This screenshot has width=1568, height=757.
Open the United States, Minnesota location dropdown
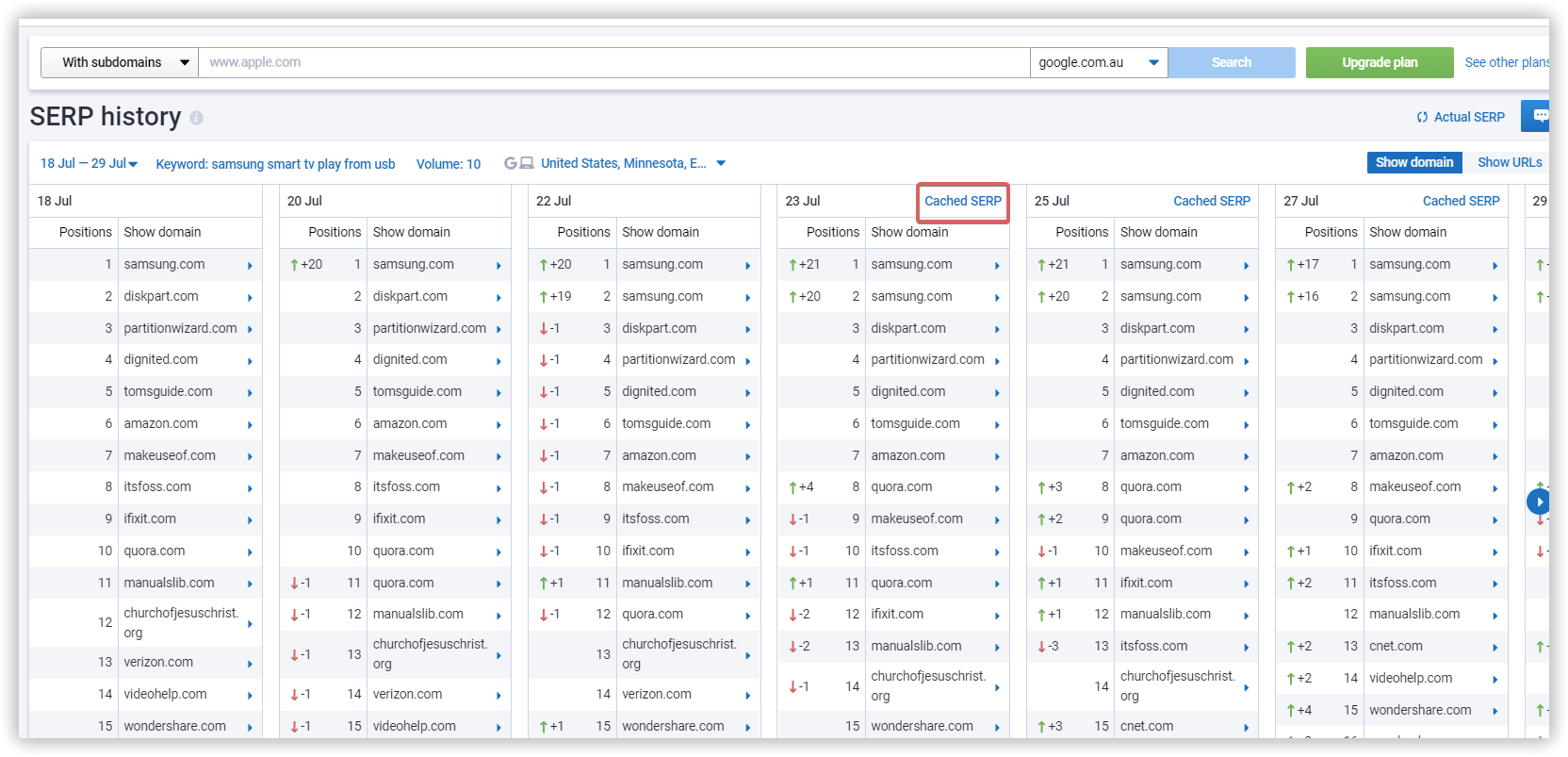[633, 163]
